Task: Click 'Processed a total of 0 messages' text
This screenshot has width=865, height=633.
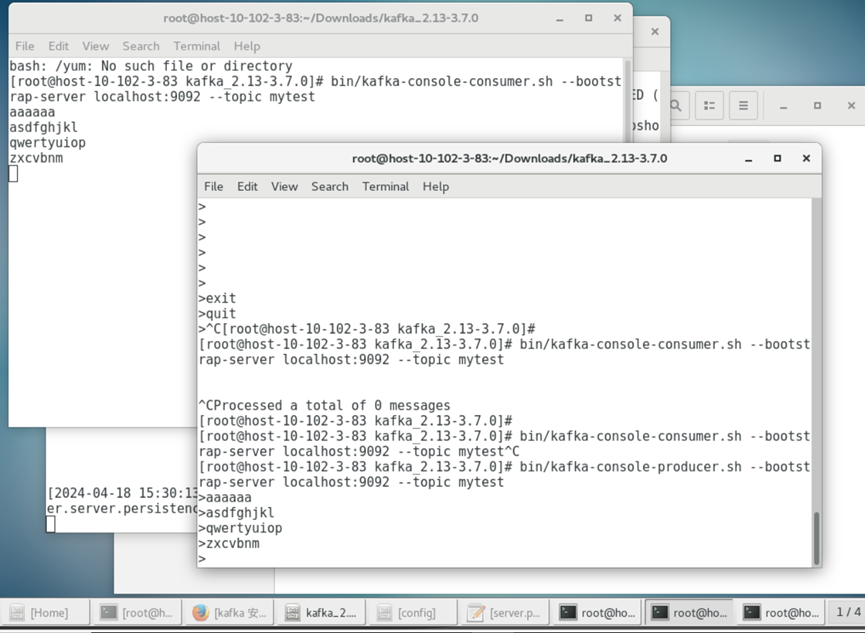Action: click(332, 406)
